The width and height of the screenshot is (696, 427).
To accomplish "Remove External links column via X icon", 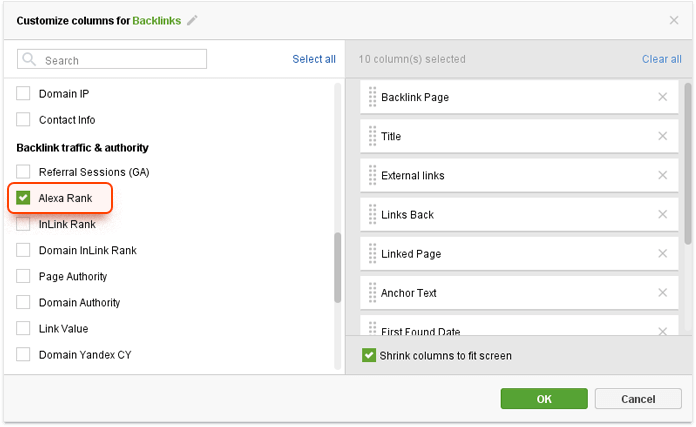I will (662, 175).
